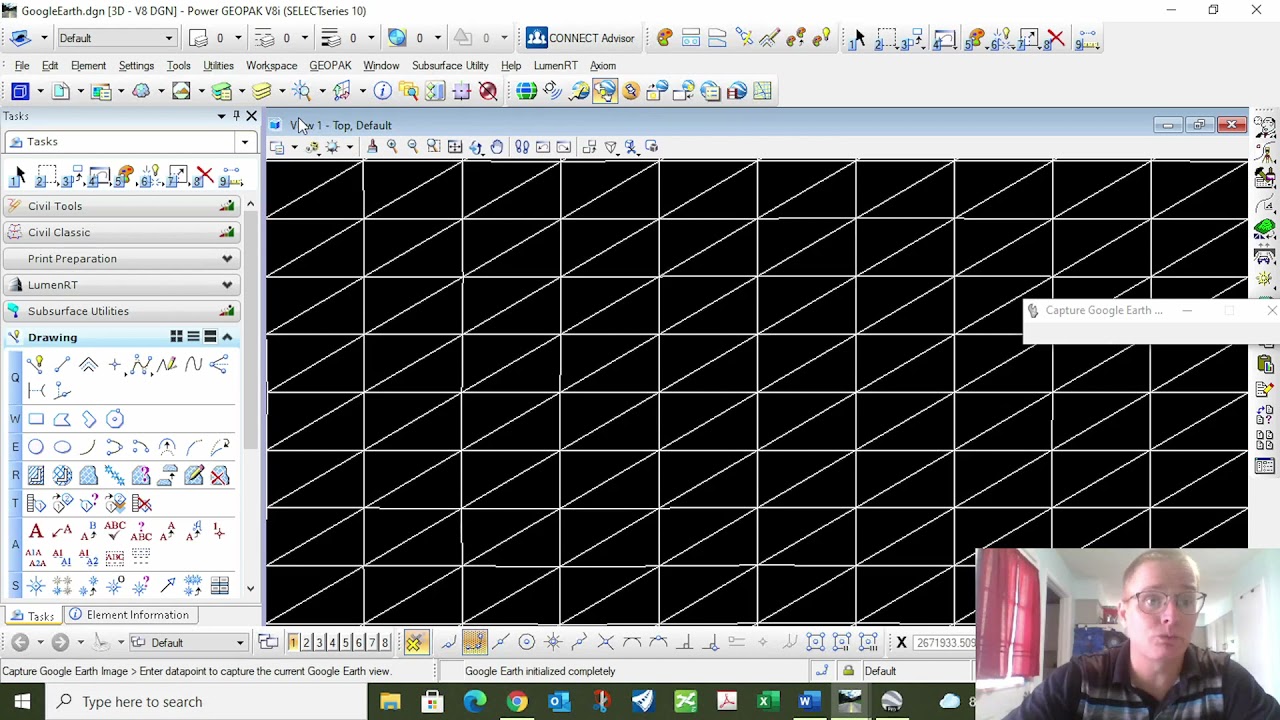Toggle AccuSnap snap mode button
This screenshot has height=720, width=1280.
click(x=414, y=642)
